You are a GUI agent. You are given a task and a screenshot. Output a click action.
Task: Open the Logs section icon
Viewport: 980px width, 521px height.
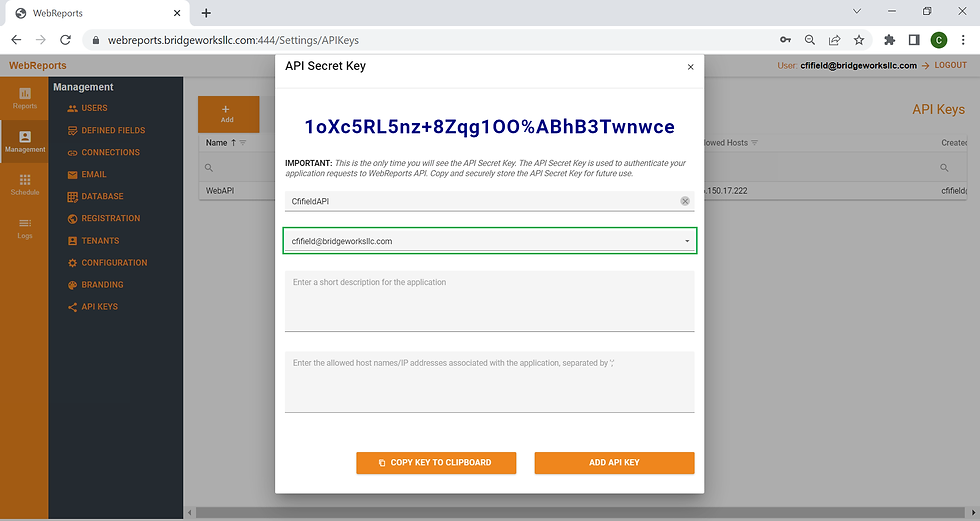24,229
